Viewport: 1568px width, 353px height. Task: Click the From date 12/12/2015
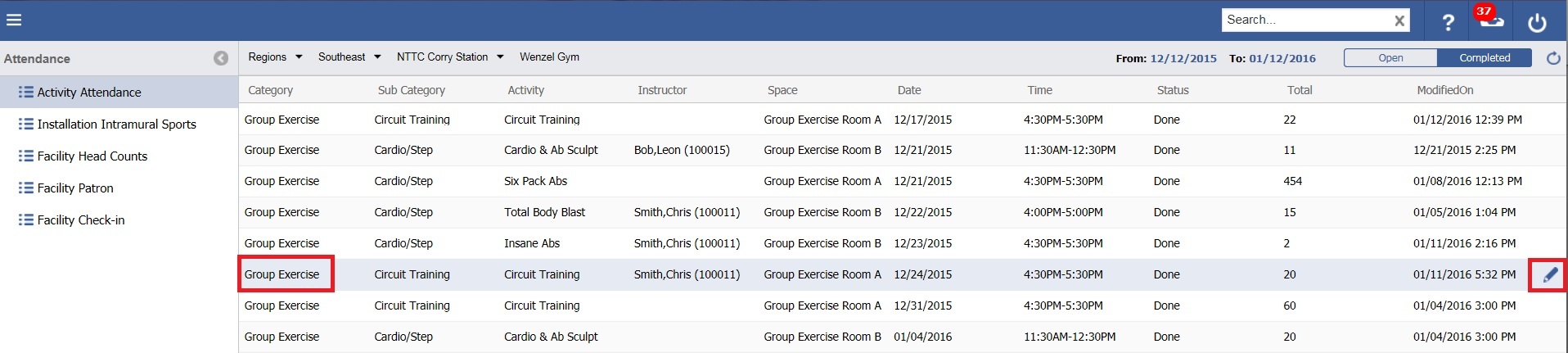coord(1183,59)
